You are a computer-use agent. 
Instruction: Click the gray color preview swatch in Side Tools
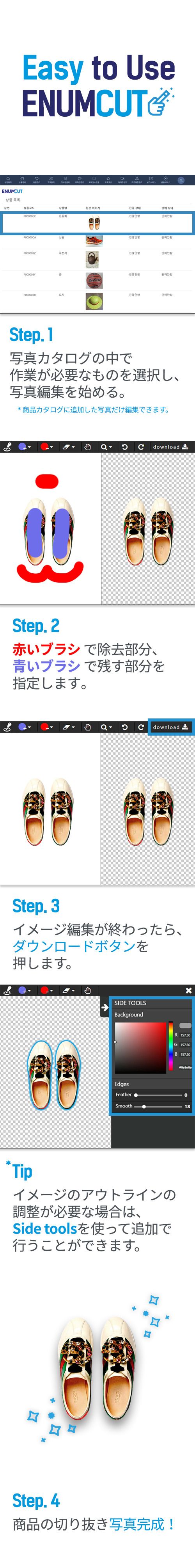(185, 1025)
